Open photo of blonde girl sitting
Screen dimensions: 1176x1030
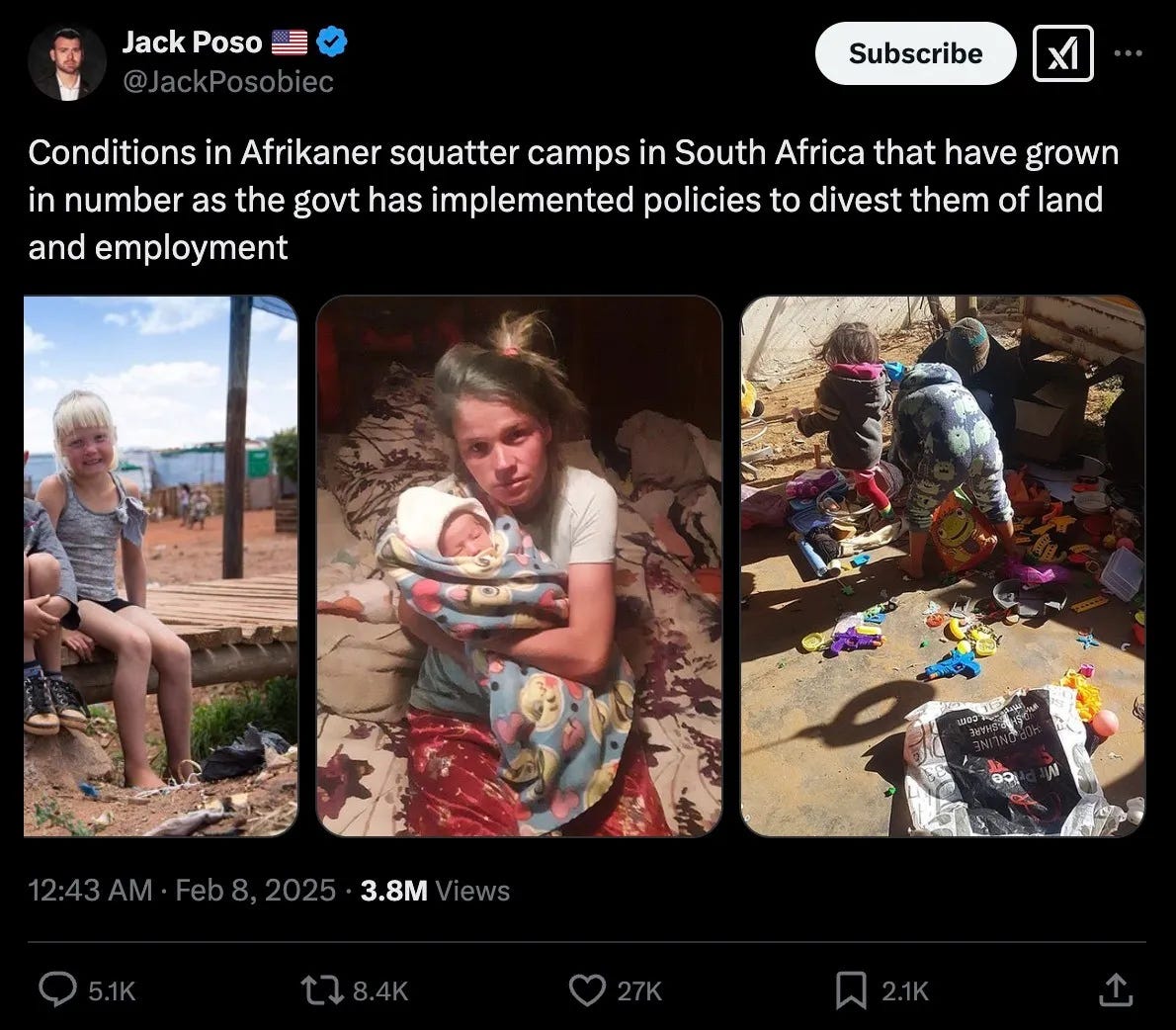[x=160, y=565]
